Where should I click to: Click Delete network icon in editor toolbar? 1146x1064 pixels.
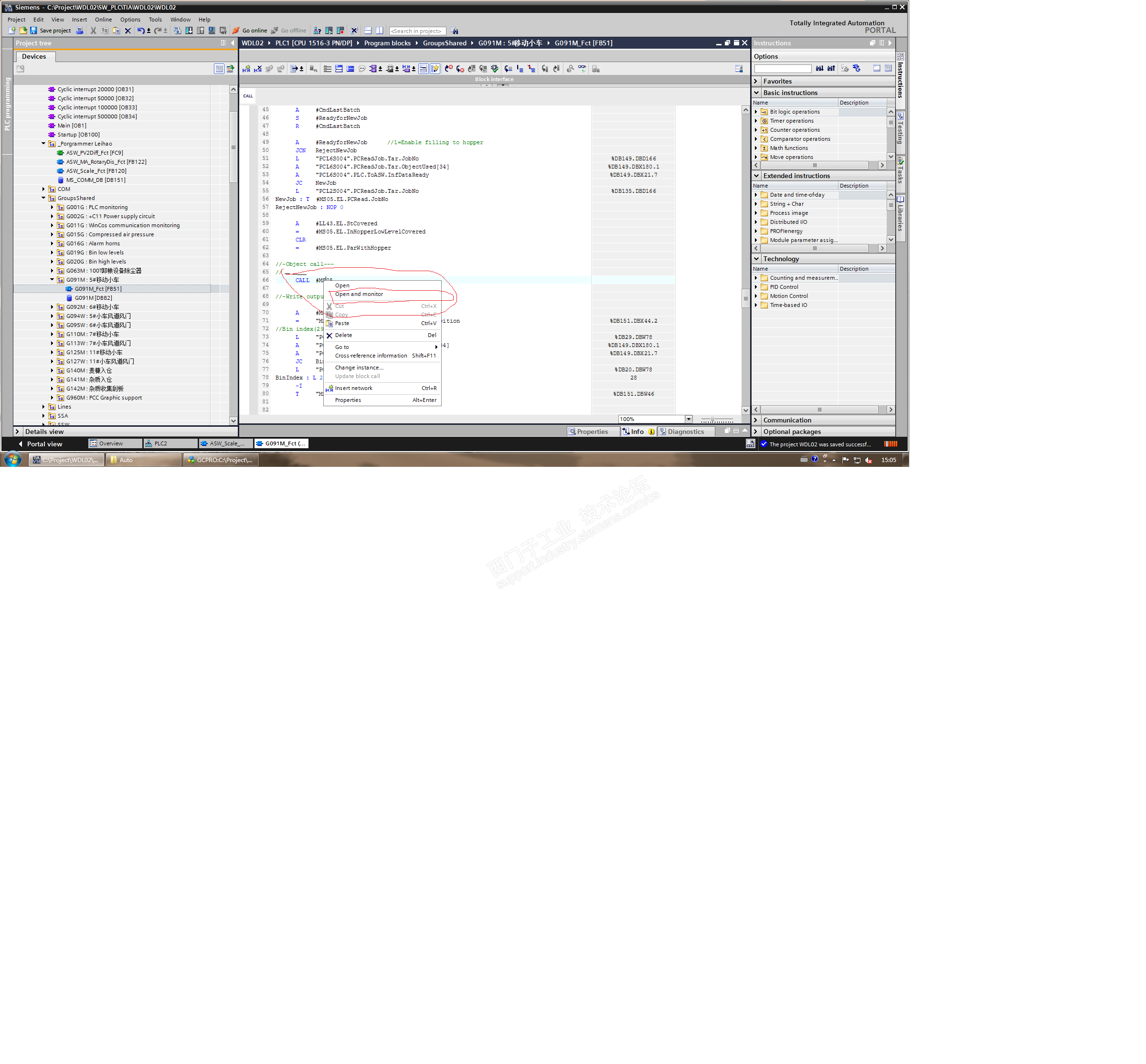pos(258,69)
